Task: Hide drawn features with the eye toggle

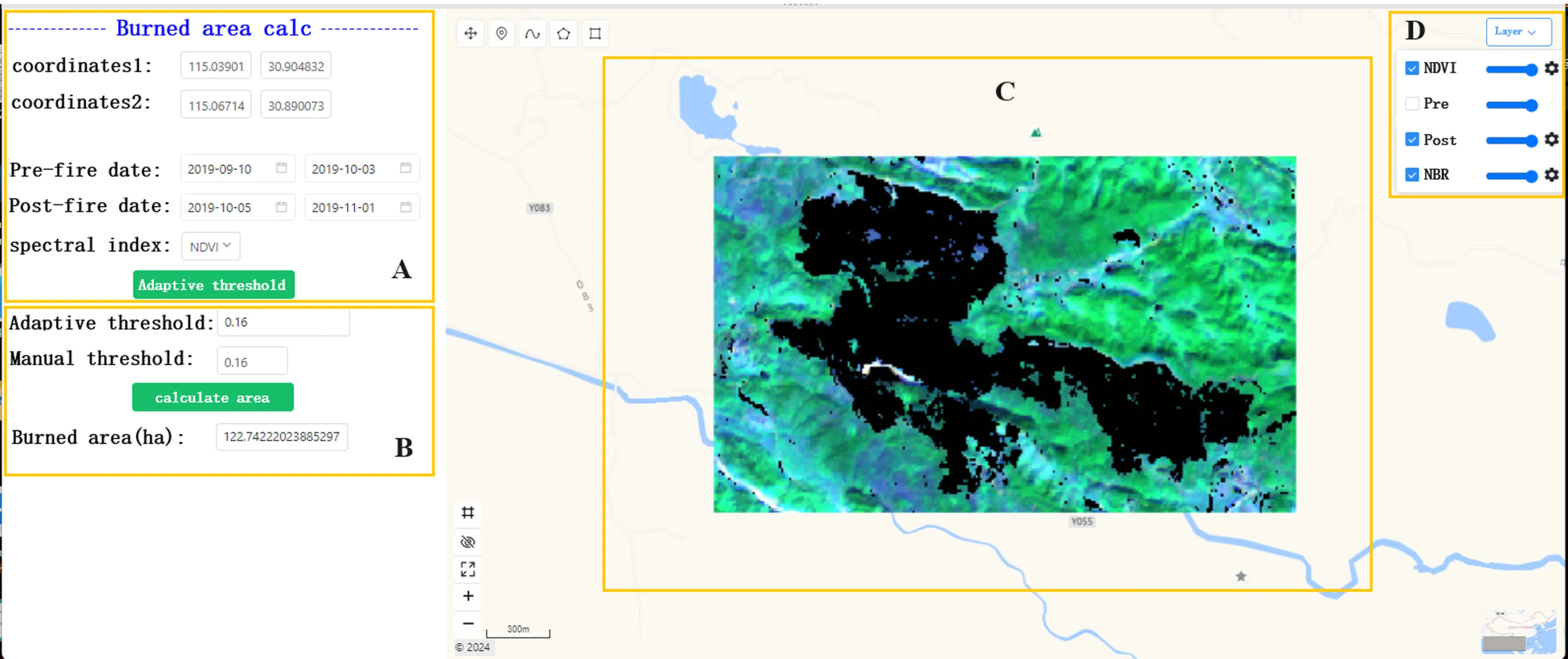Action: pos(468,541)
